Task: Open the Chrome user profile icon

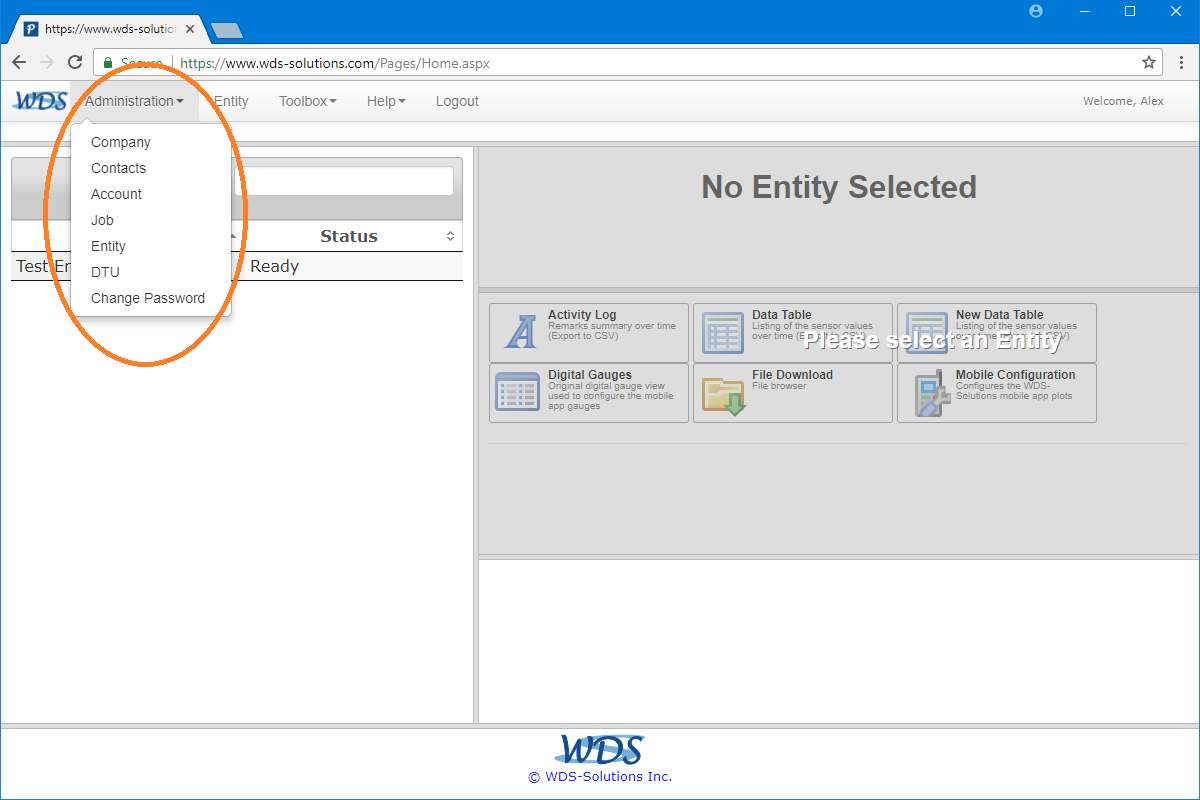Action: [x=1036, y=11]
